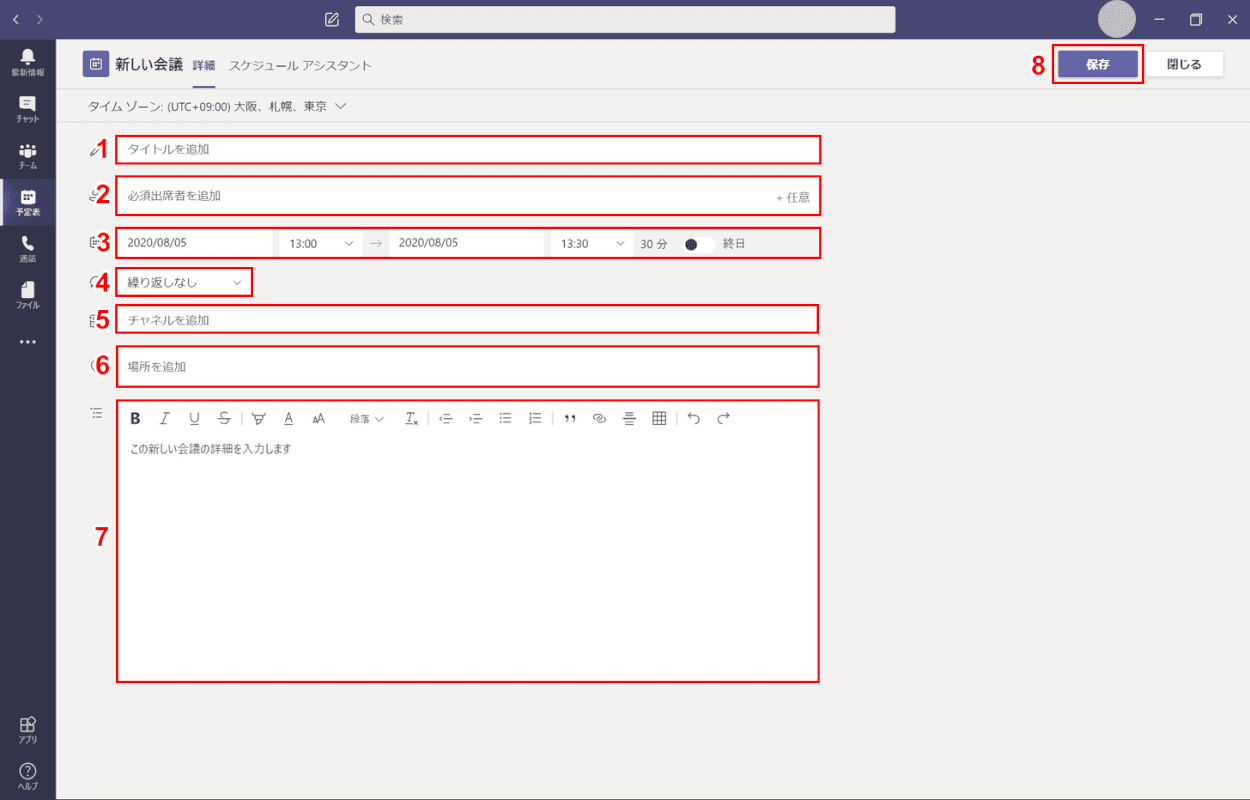
Task: Insert a horizontal rule
Action: coord(629,419)
